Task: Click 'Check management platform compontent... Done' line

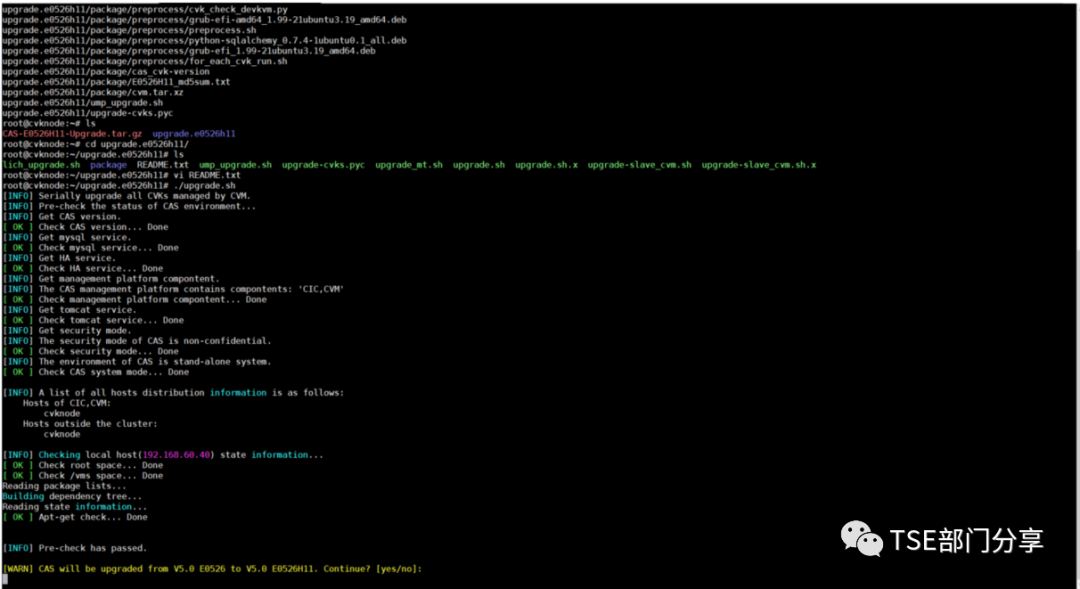Action: pos(134,299)
